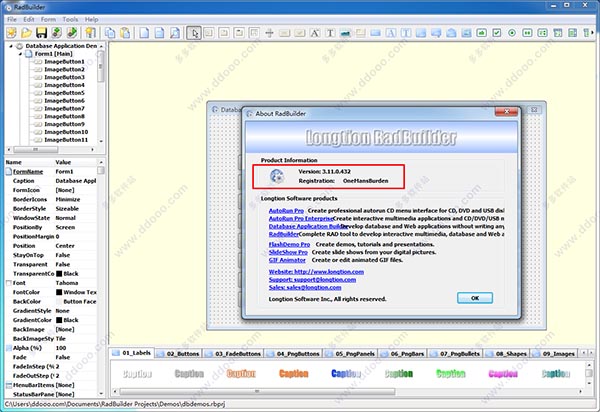Open the Edit menu
600x412 pixels.
tap(29, 19)
